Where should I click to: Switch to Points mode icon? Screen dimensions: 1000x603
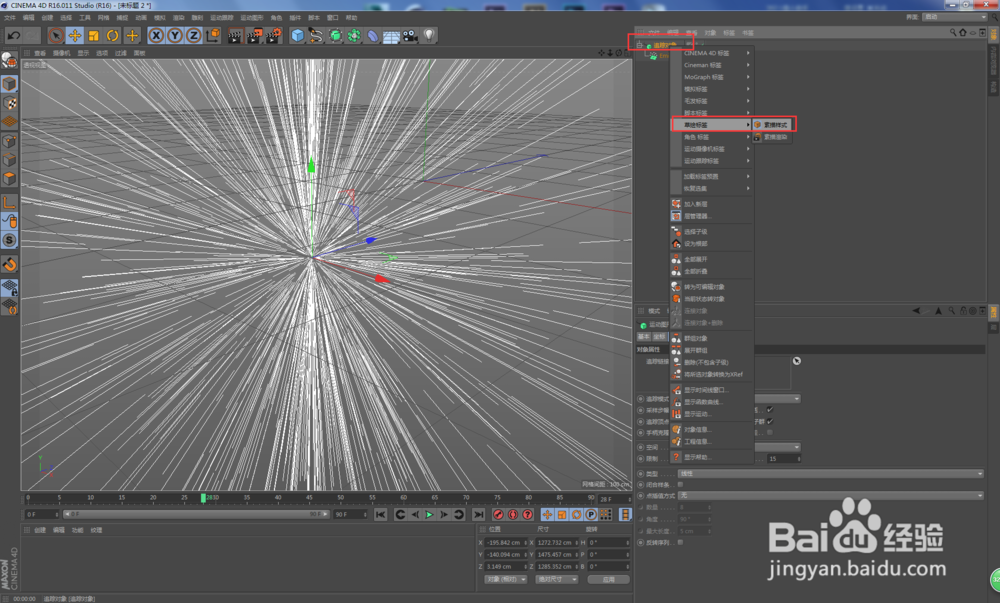[9, 141]
